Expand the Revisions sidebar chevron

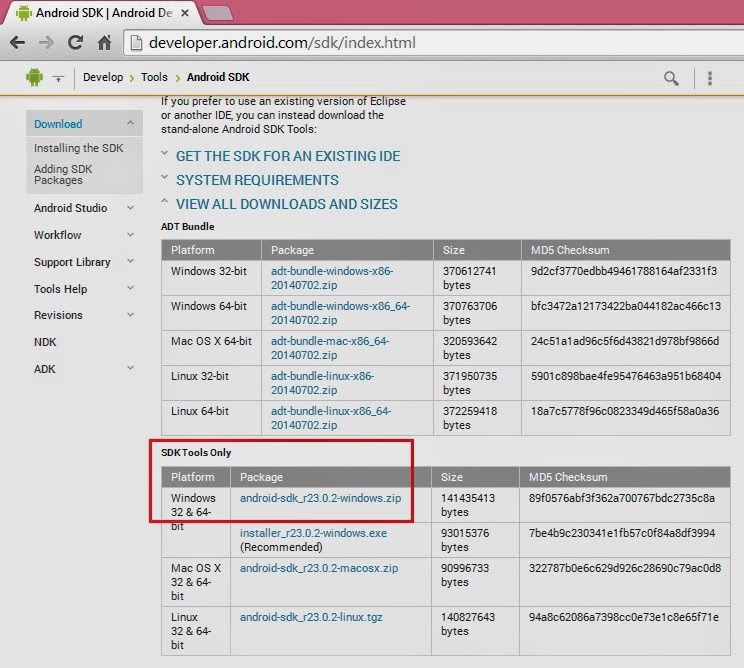(x=130, y=315)
